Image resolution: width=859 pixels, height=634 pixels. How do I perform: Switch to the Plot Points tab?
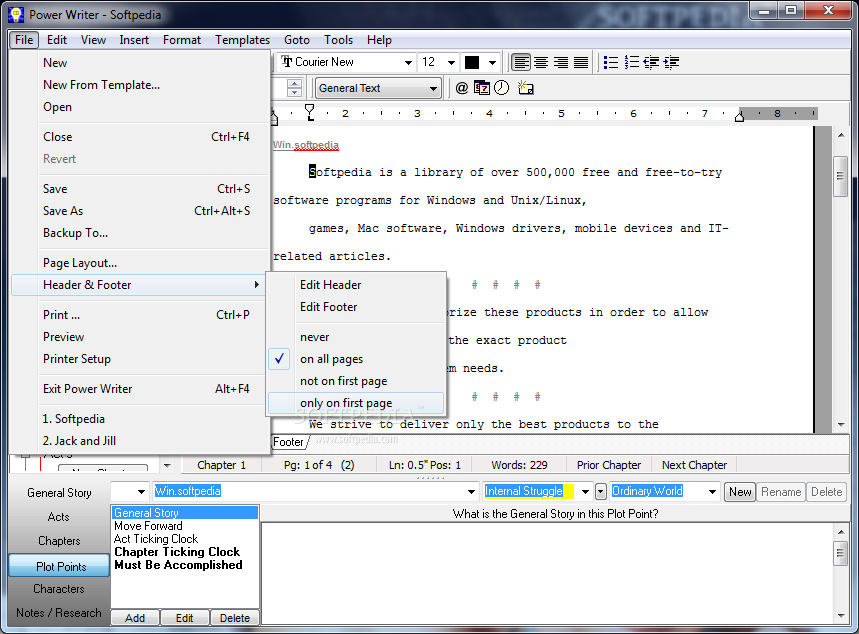pos(60,567)
